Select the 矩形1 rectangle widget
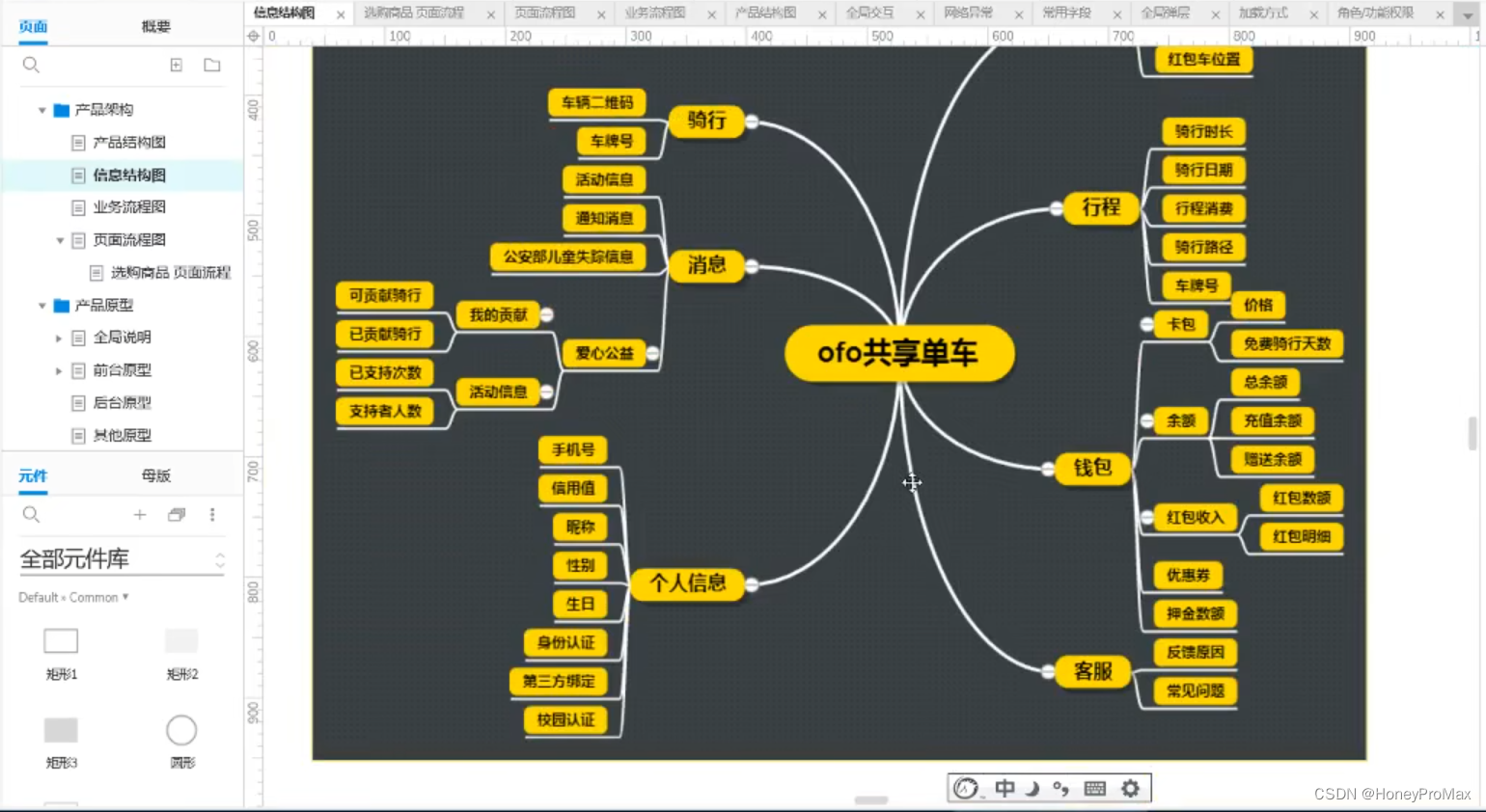The image size is (1486, 812). point(61,640)
